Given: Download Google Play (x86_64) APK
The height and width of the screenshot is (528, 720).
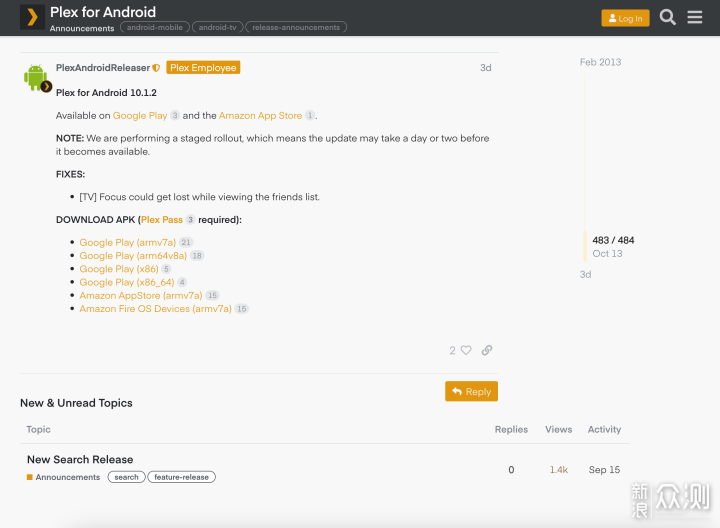Looking at the screenshot, I should click(x=127, y=282).
